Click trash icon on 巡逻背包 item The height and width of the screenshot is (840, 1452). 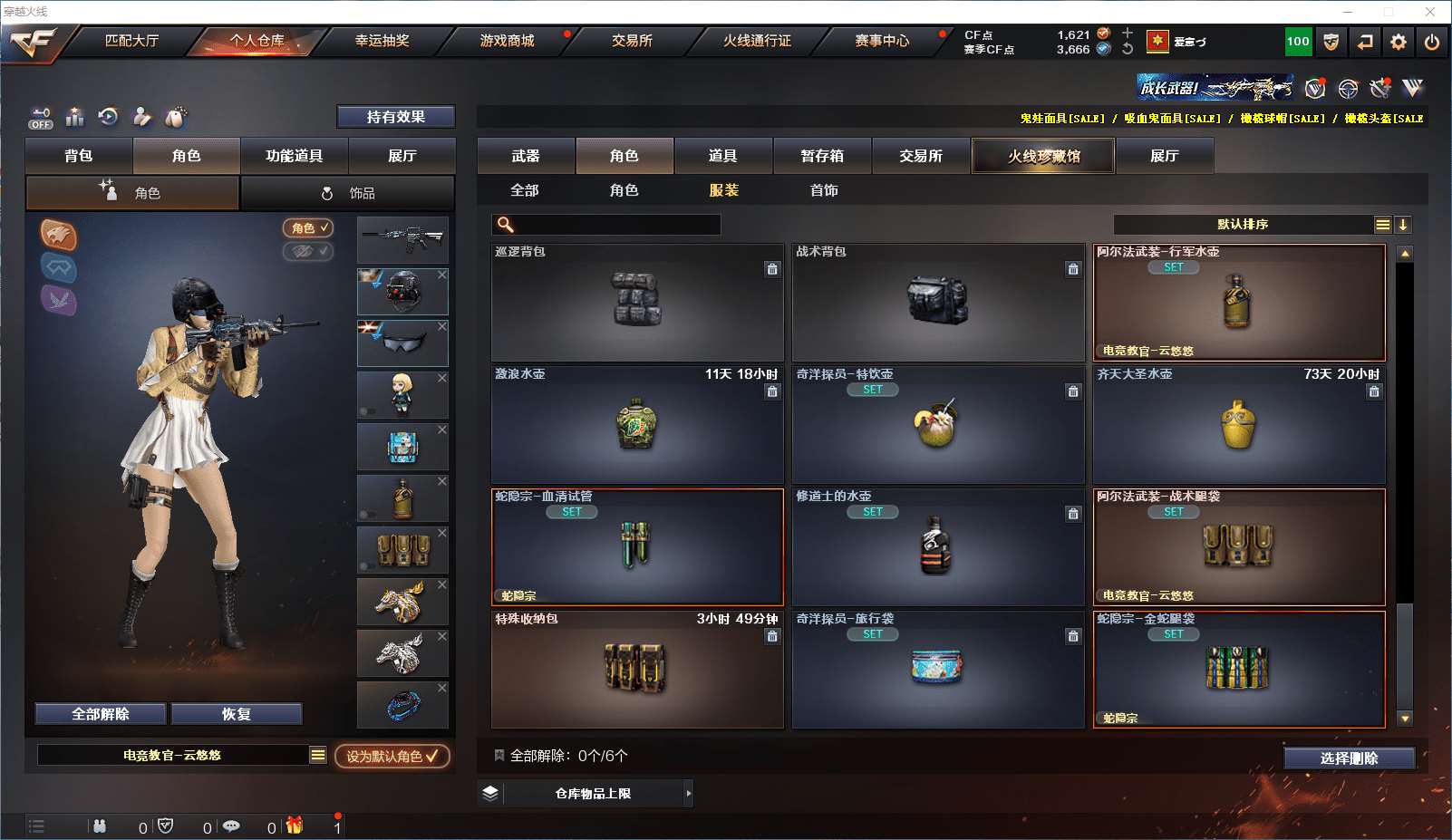[772, 269]
